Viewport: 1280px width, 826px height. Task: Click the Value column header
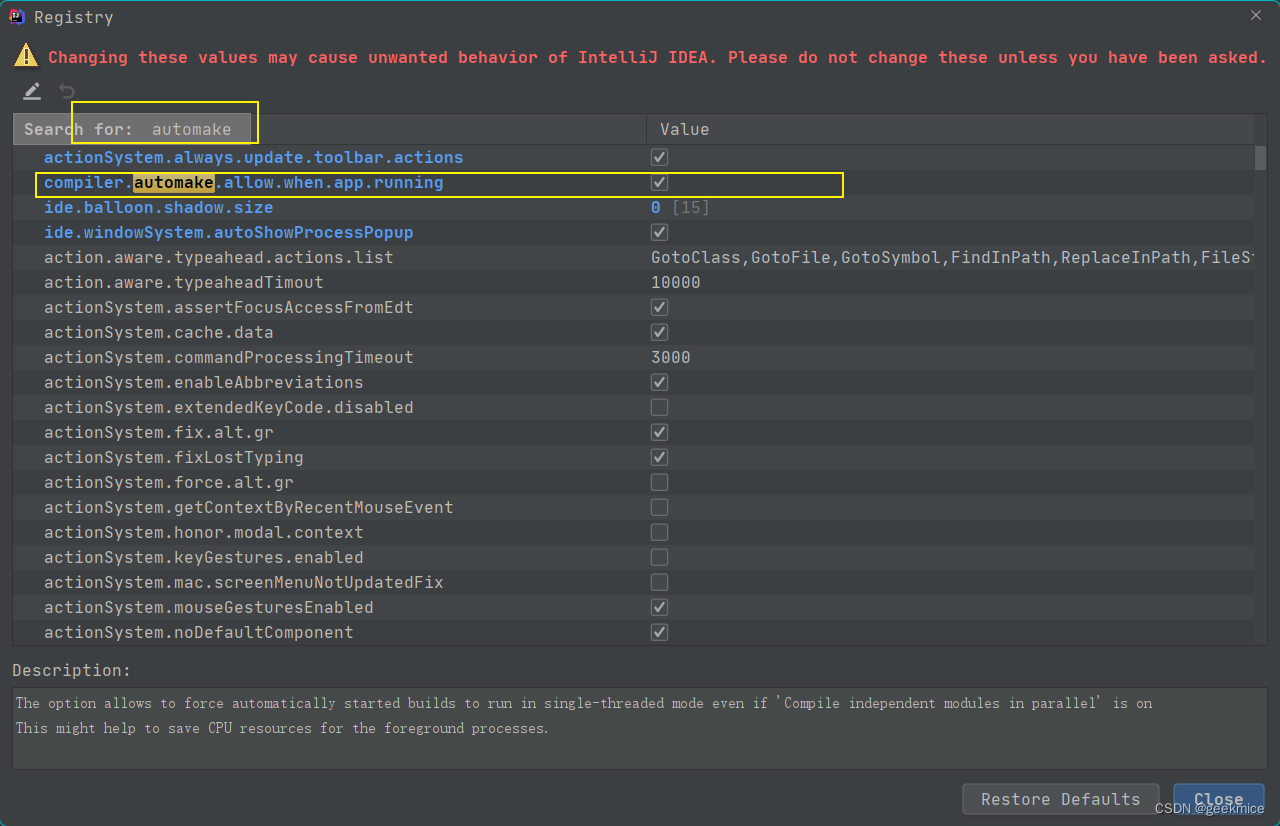point(950,129)
